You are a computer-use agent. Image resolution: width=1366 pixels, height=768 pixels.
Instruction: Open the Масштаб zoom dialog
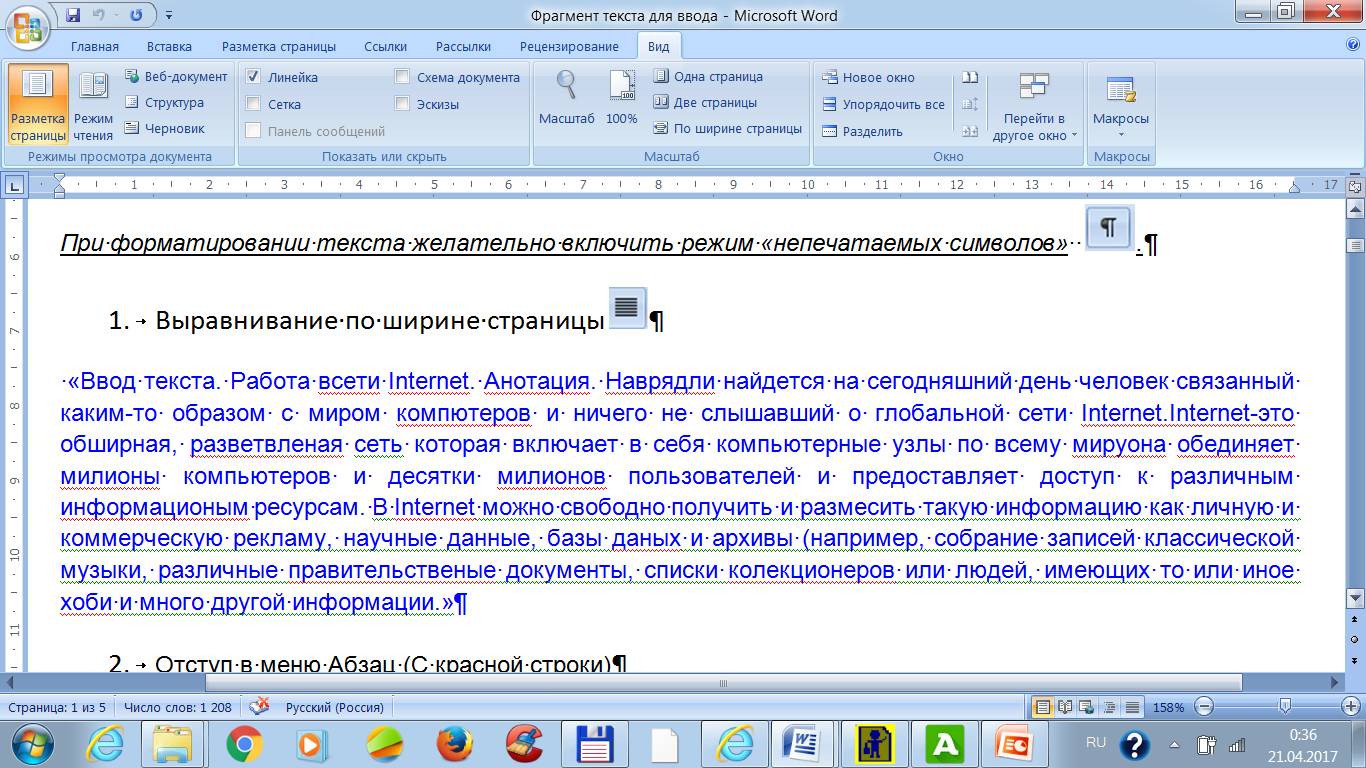(567, 98)
